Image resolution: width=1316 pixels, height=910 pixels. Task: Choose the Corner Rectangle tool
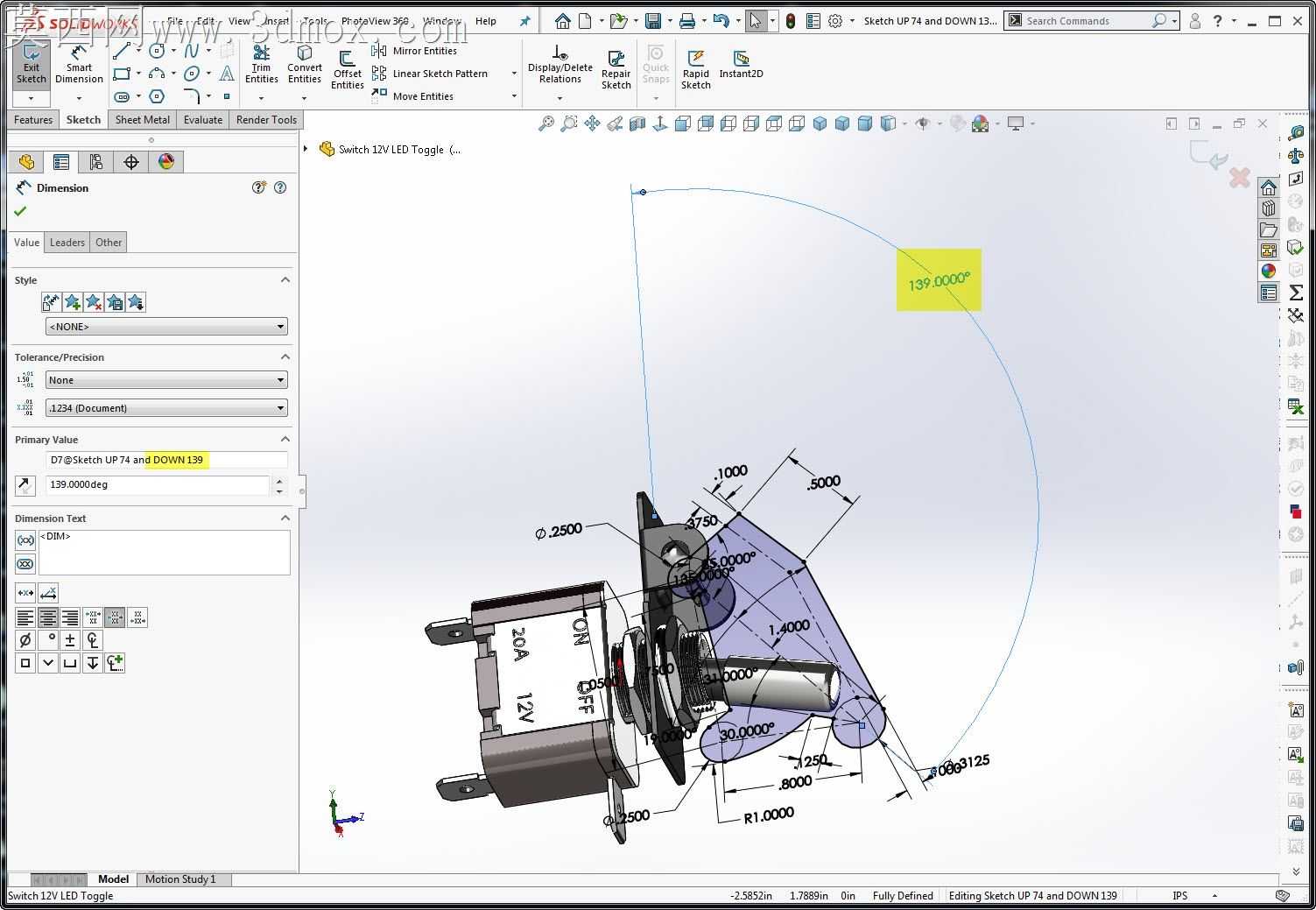[x=122, y=74]
